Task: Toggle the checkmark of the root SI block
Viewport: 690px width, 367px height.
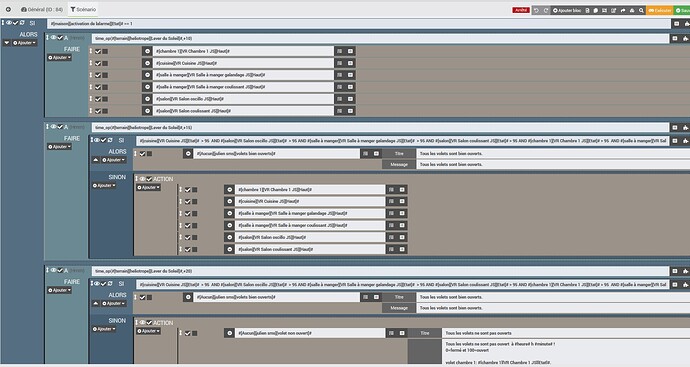Action: [x=15, y=23]
